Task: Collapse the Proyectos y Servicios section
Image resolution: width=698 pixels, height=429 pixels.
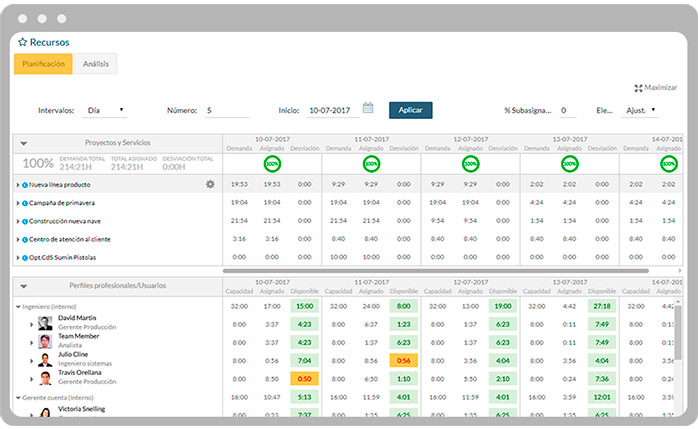Action: [x=24, y=144]
